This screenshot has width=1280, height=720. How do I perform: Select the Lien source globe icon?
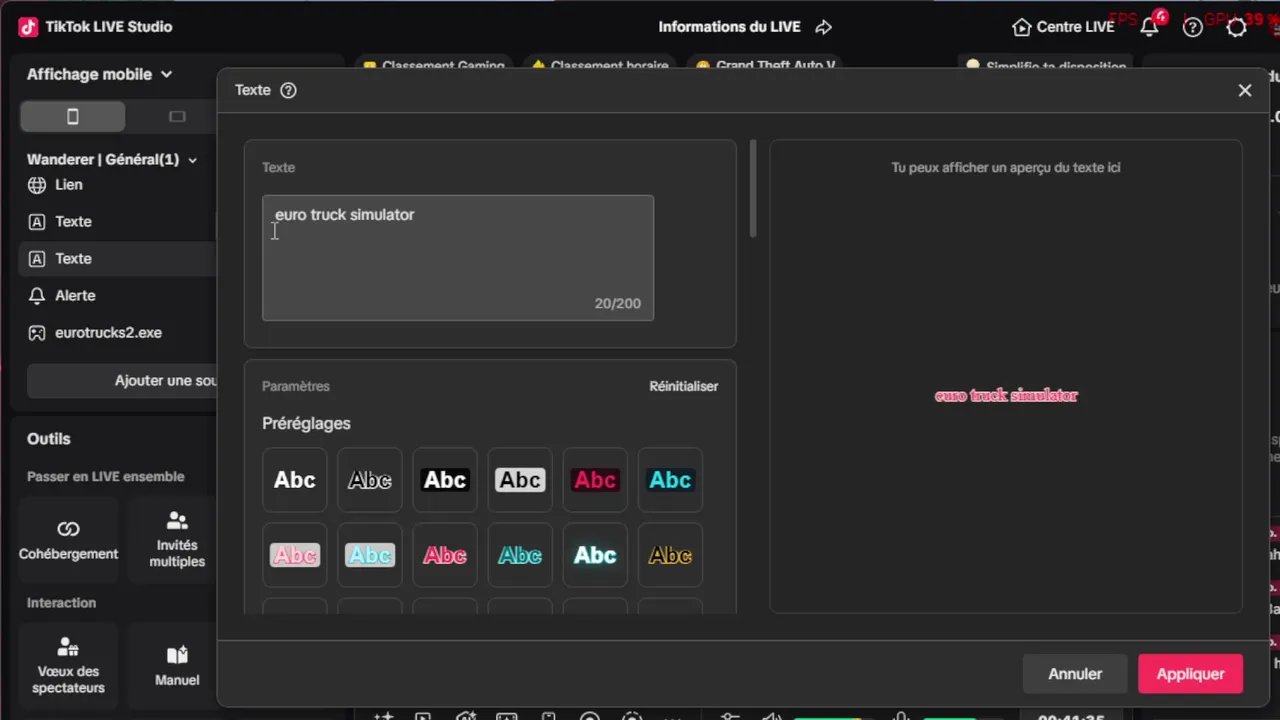[x=37, y=185]
